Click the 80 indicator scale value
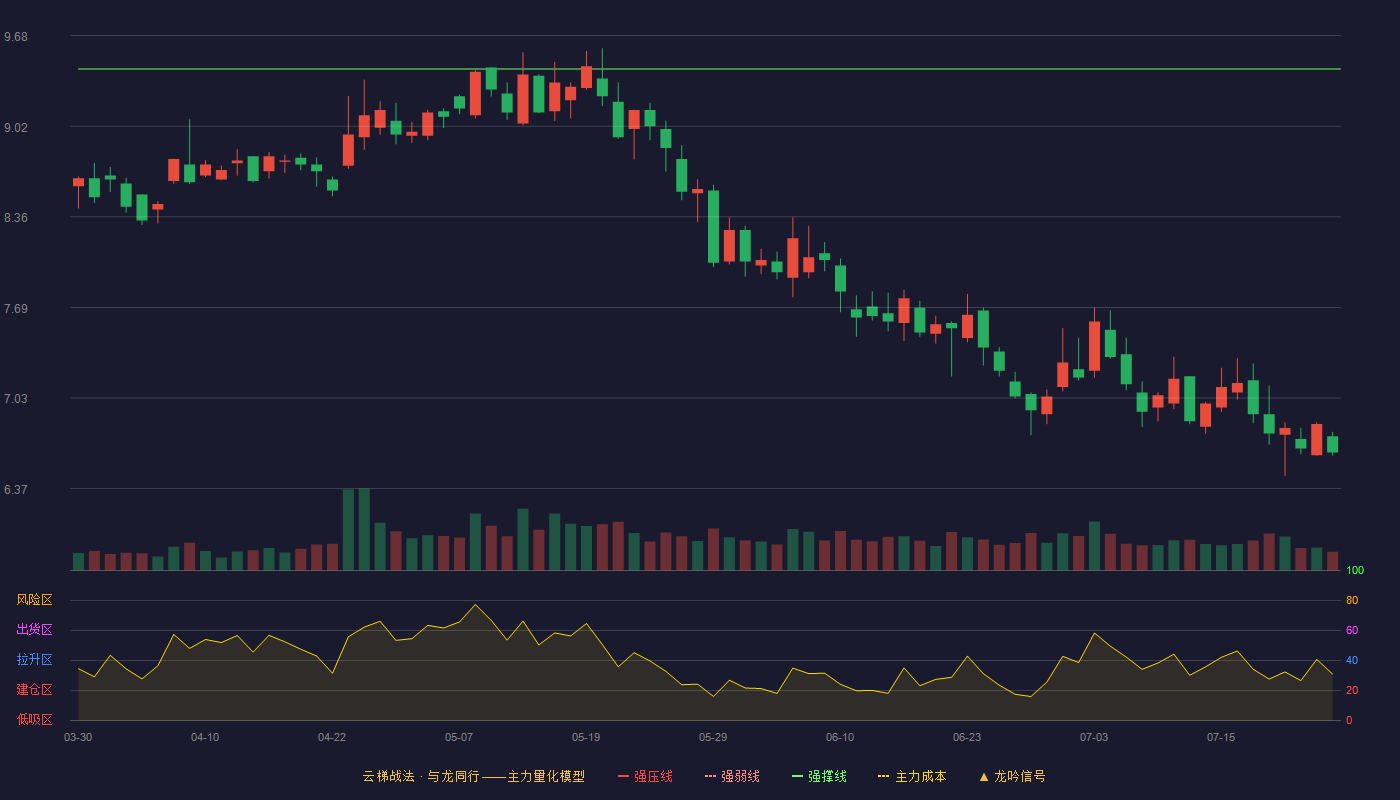Viewport: 1400px width, 800px height. [1352, 600]
